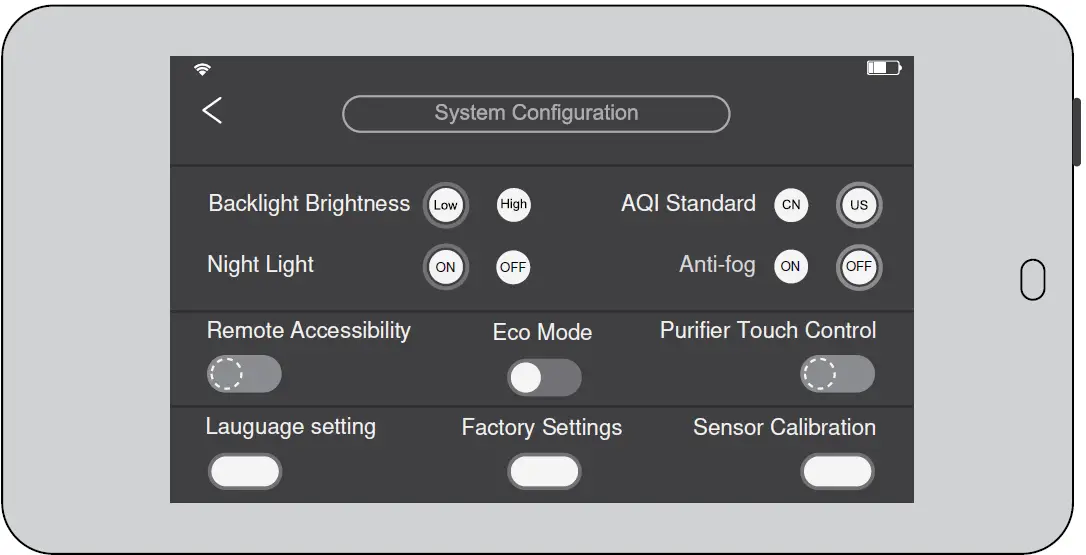Select US AQI Standard

[x=859, y=206]
